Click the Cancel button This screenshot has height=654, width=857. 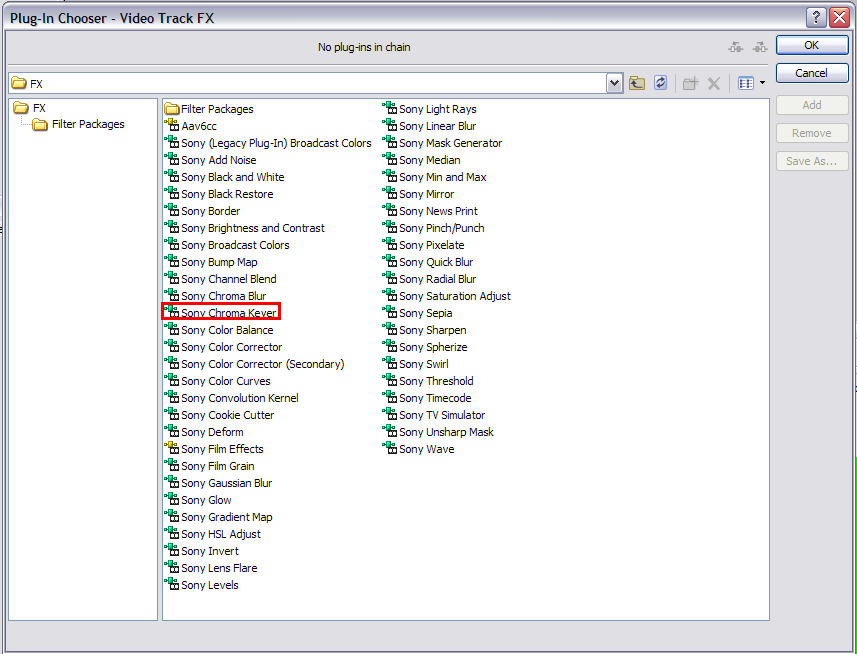[x=812, y=73]
